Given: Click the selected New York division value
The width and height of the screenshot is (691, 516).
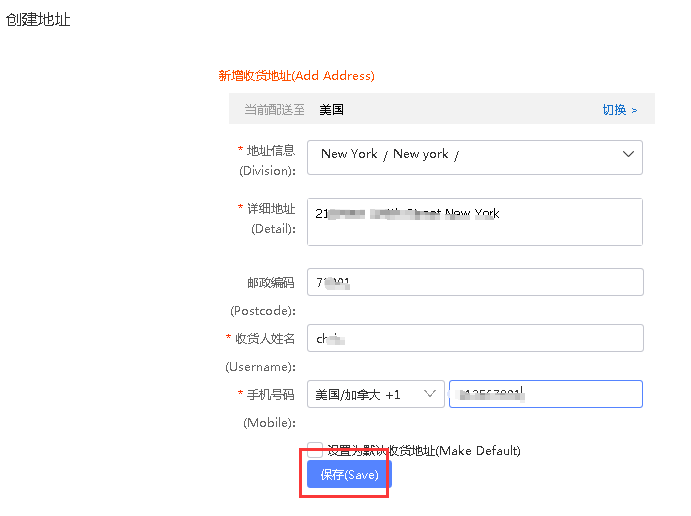Looking at the screenshot, I should [385, 155].
